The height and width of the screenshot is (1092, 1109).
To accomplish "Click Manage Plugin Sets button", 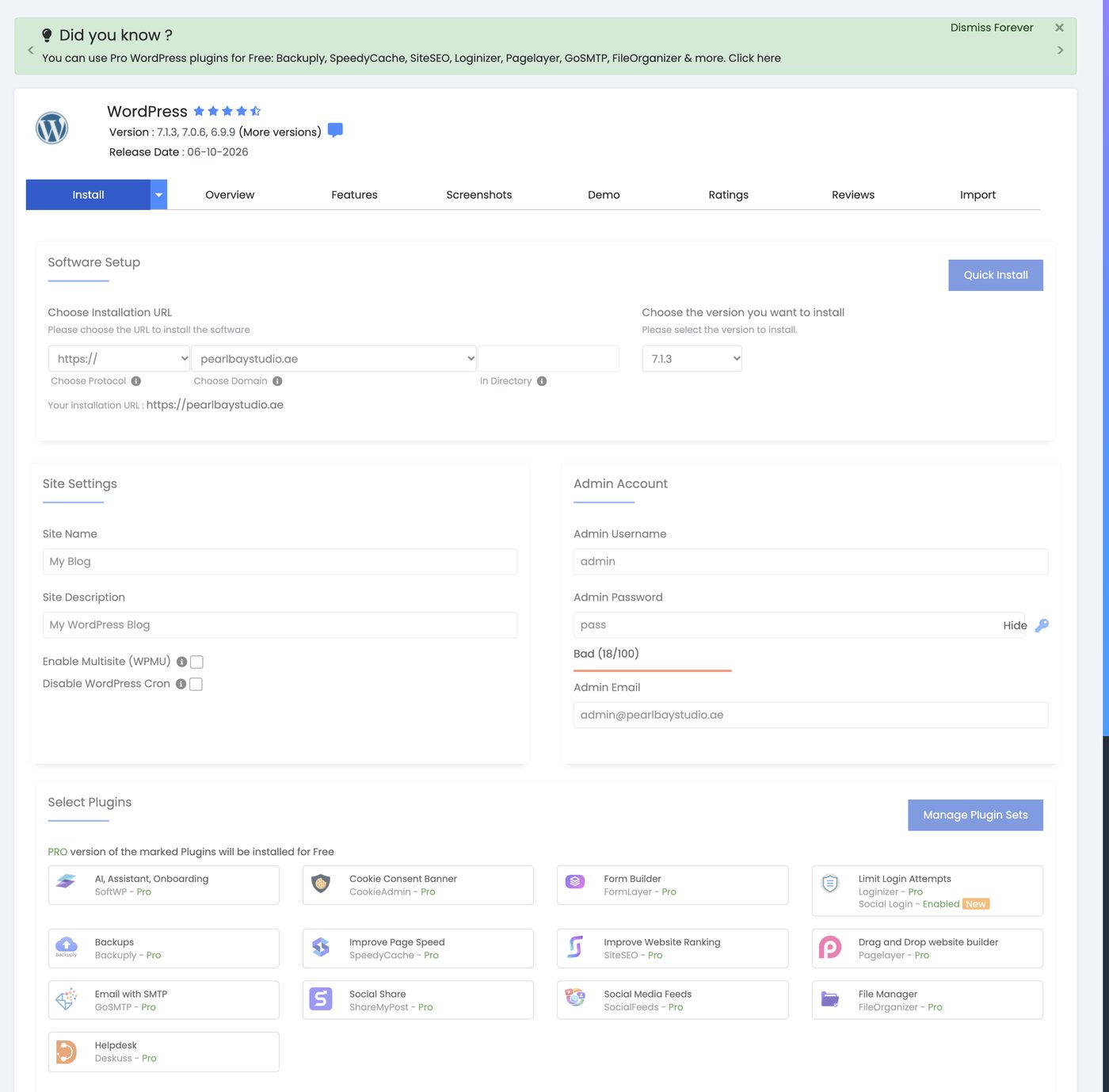I will point(975,815).
